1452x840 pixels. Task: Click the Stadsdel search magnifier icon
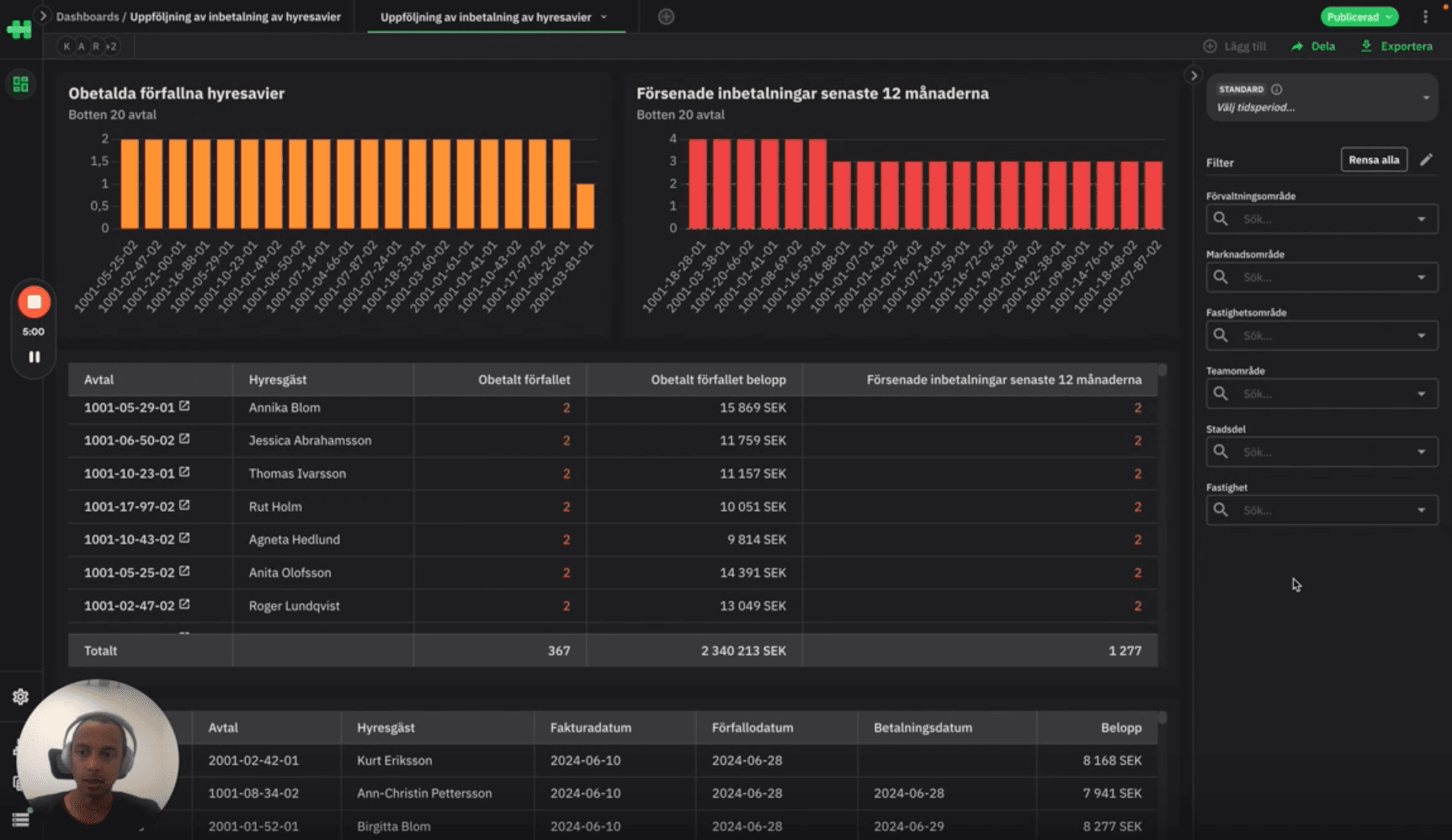[1221, 451]
